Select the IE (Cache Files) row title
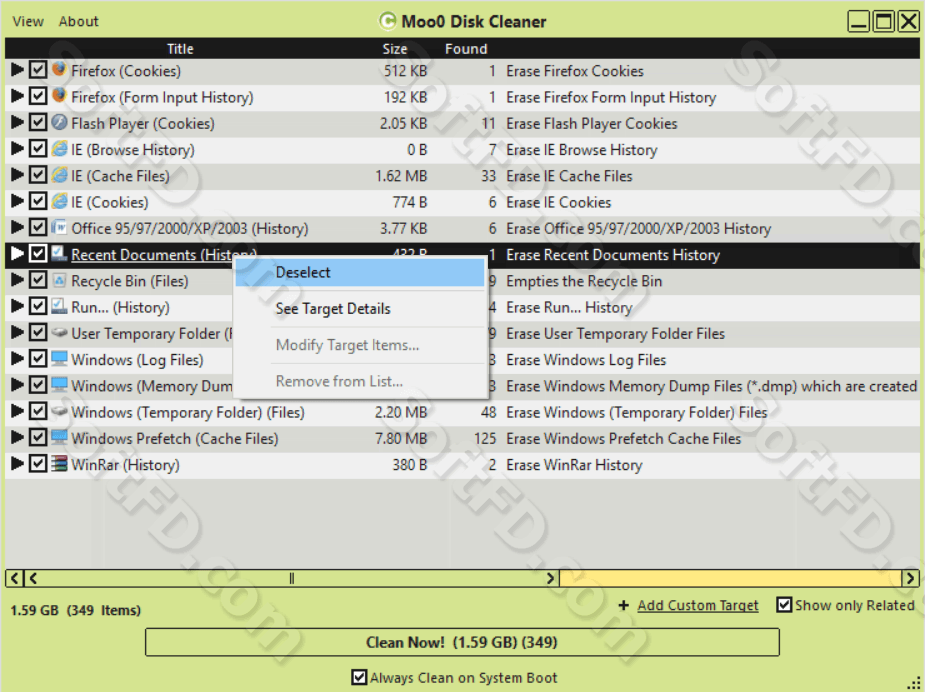This screenshot has width=925, height=692. (x=120, y=176)
